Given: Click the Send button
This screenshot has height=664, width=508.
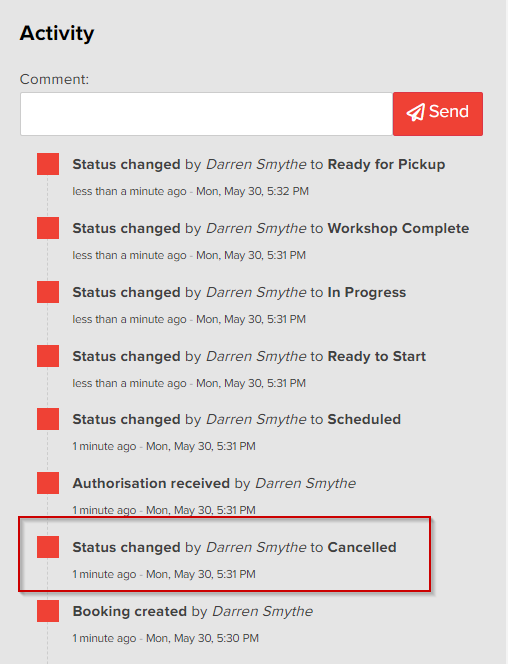Looking at the screenshot, I should click(438, 114).
